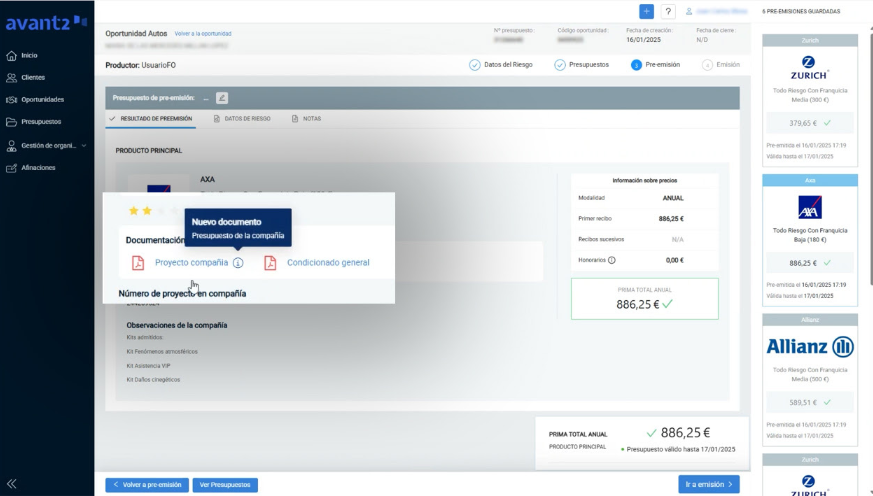Image resolution: width=873 pixels, height=496 pixels.
Task: Click the info icon next to Proyecto compañía
Action: click(238, 263)
